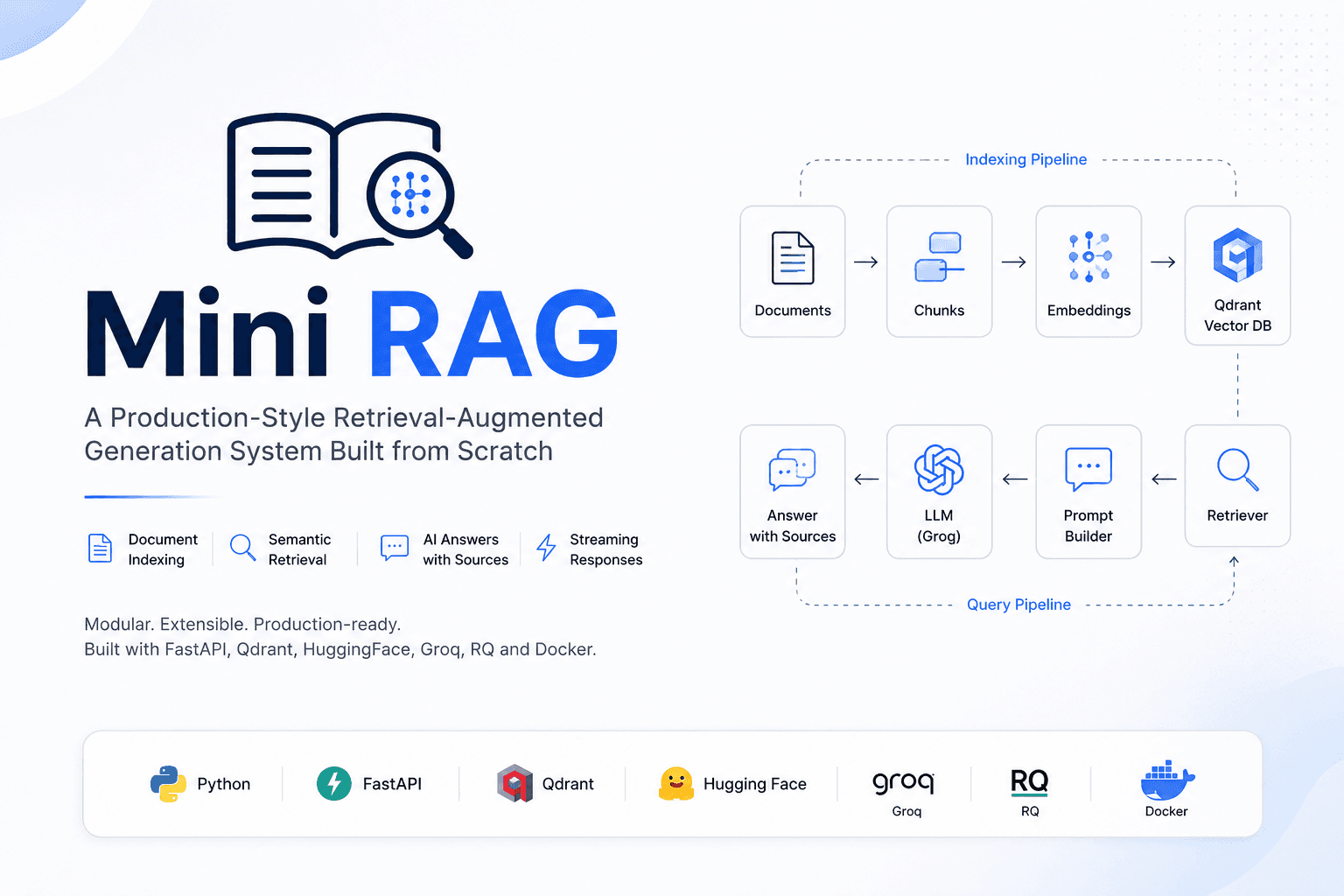Click the "Docker" caption under whale
The width and height of the screenshot is (1344, 896).
coord(1166,811)
